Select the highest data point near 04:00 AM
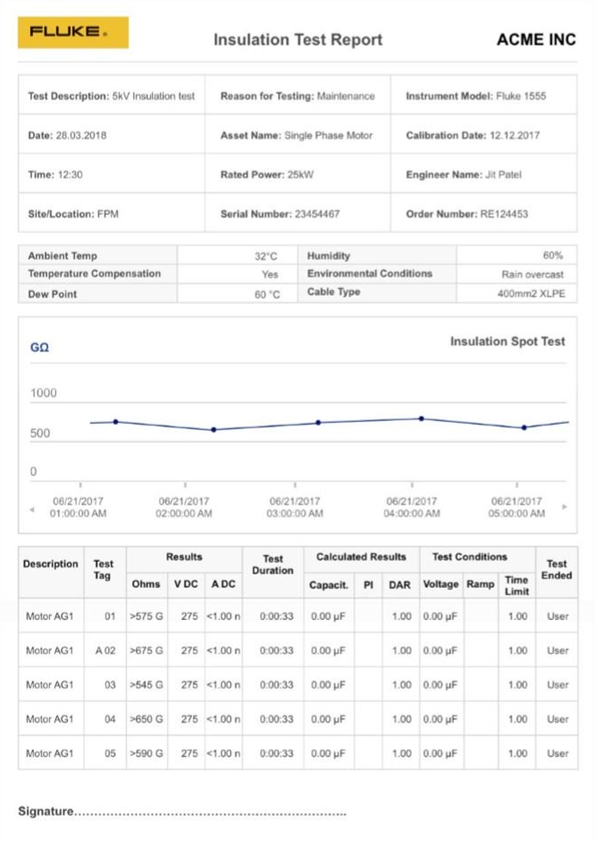 pos(422,418)
